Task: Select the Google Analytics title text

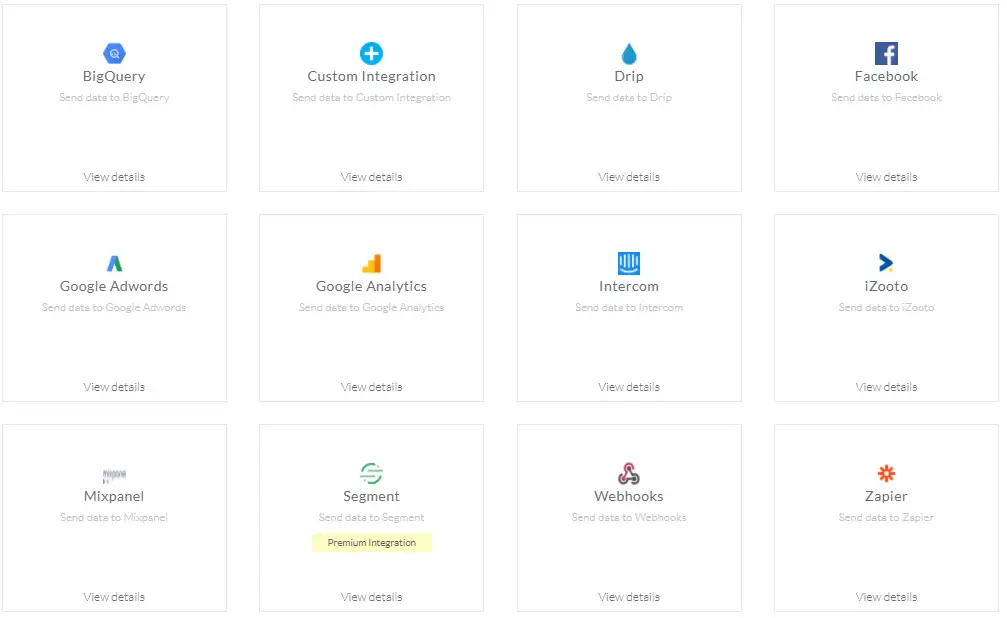Action: [371, 287]
